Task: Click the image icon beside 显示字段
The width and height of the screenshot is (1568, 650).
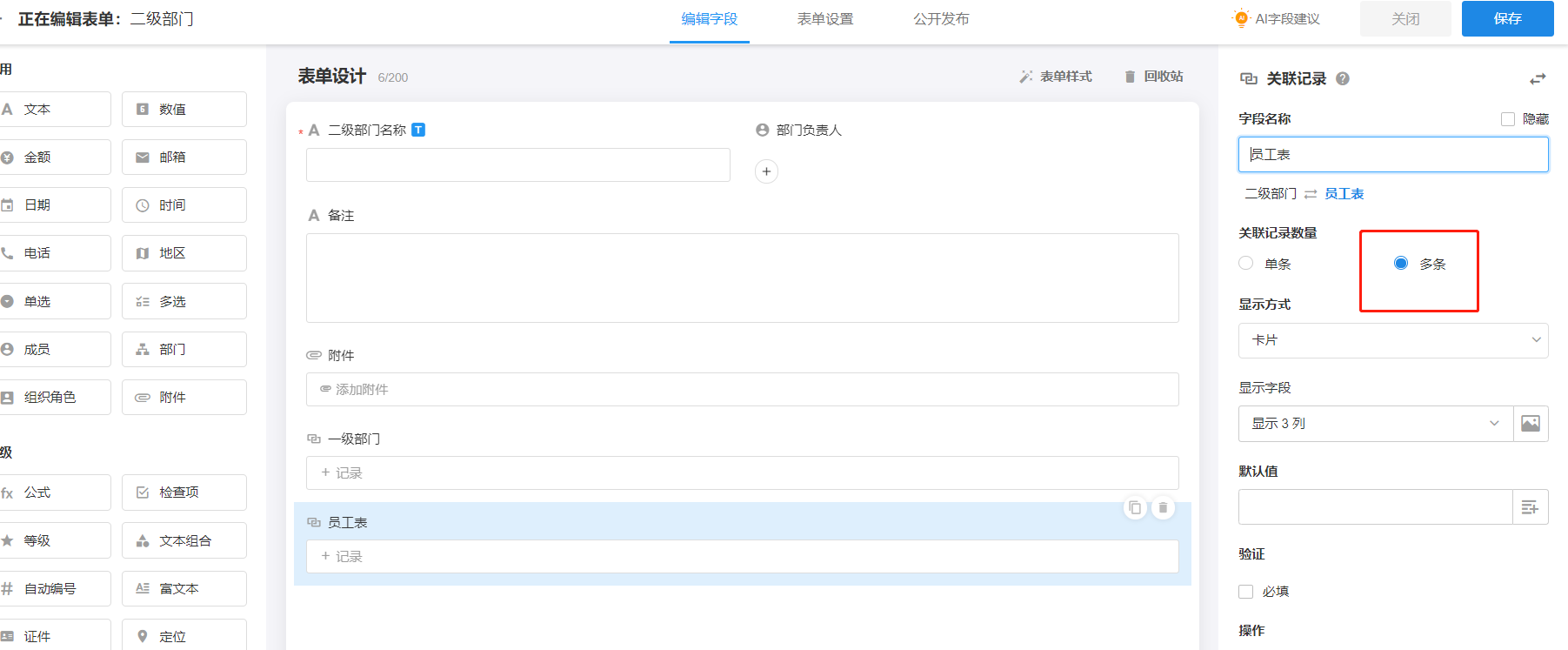Action: coord(1531,424)
